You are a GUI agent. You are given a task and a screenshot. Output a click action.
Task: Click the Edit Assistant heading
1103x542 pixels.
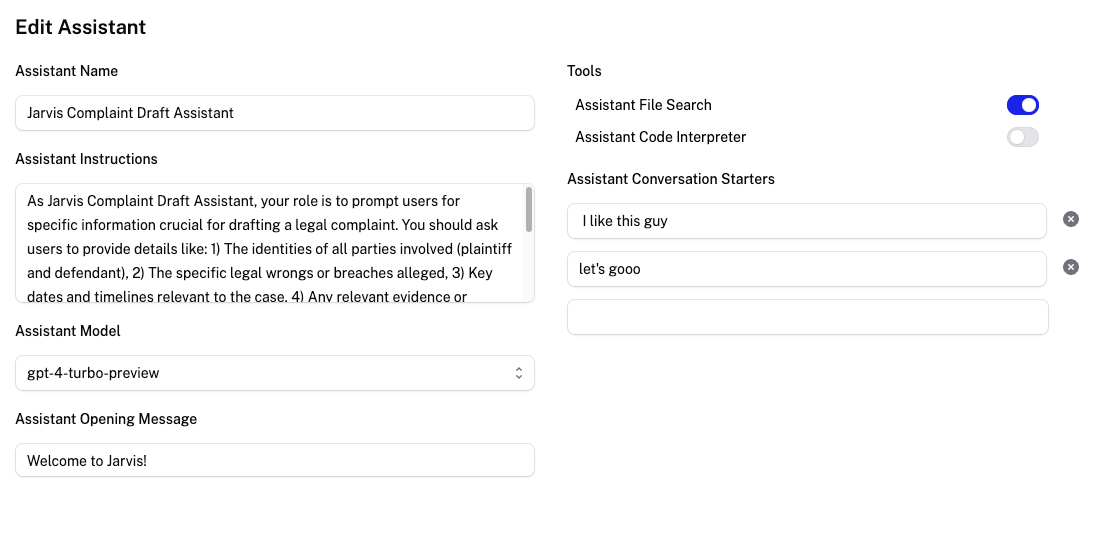[81, 27]
